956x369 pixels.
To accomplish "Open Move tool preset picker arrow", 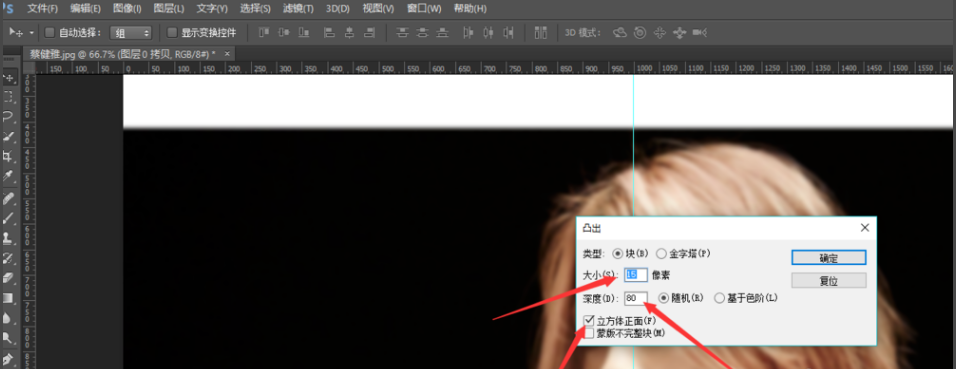I will point(32,32).
